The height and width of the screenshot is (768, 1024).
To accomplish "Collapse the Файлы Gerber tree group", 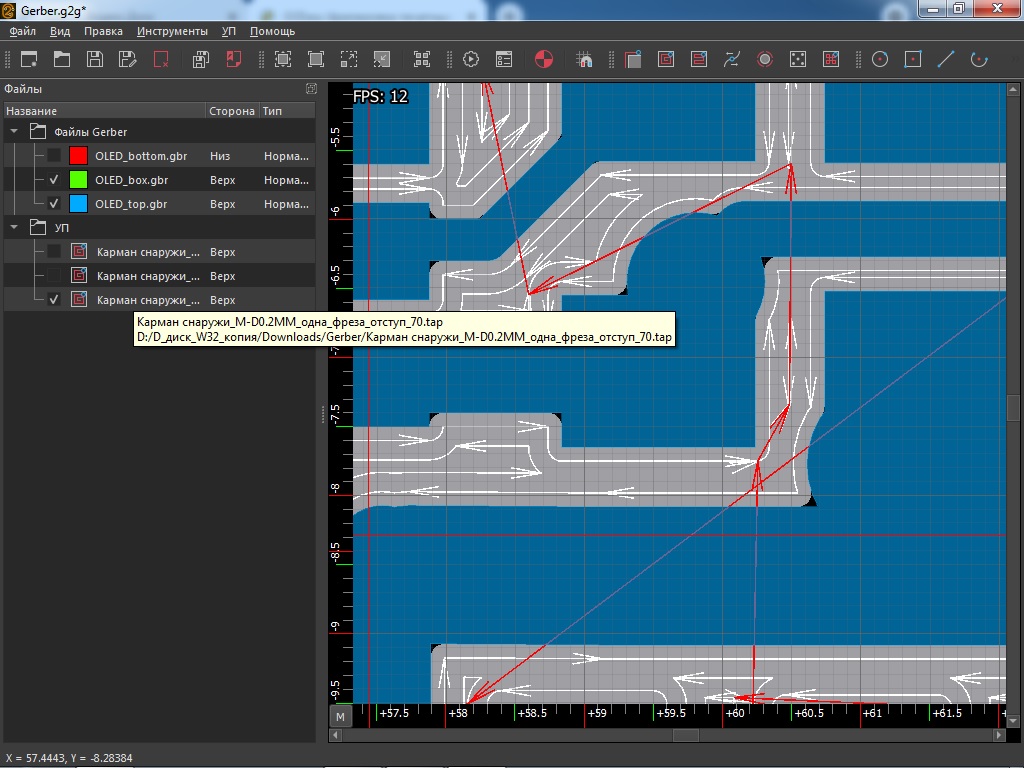I will point(14,132).
